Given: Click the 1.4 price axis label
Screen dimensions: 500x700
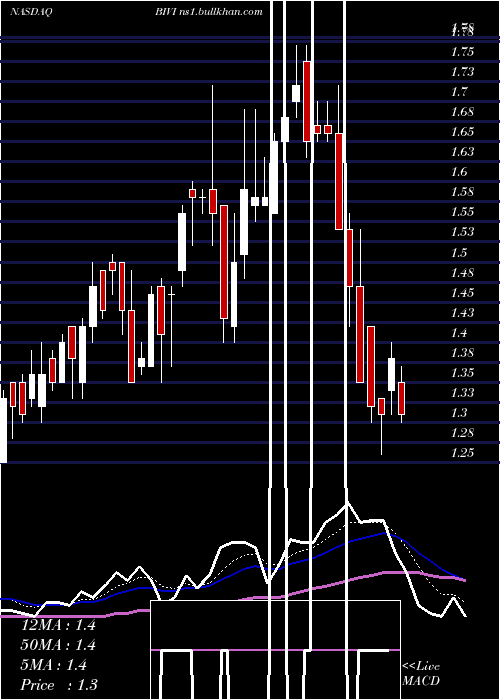Looking at the screenshot, I should click(459, 333).
